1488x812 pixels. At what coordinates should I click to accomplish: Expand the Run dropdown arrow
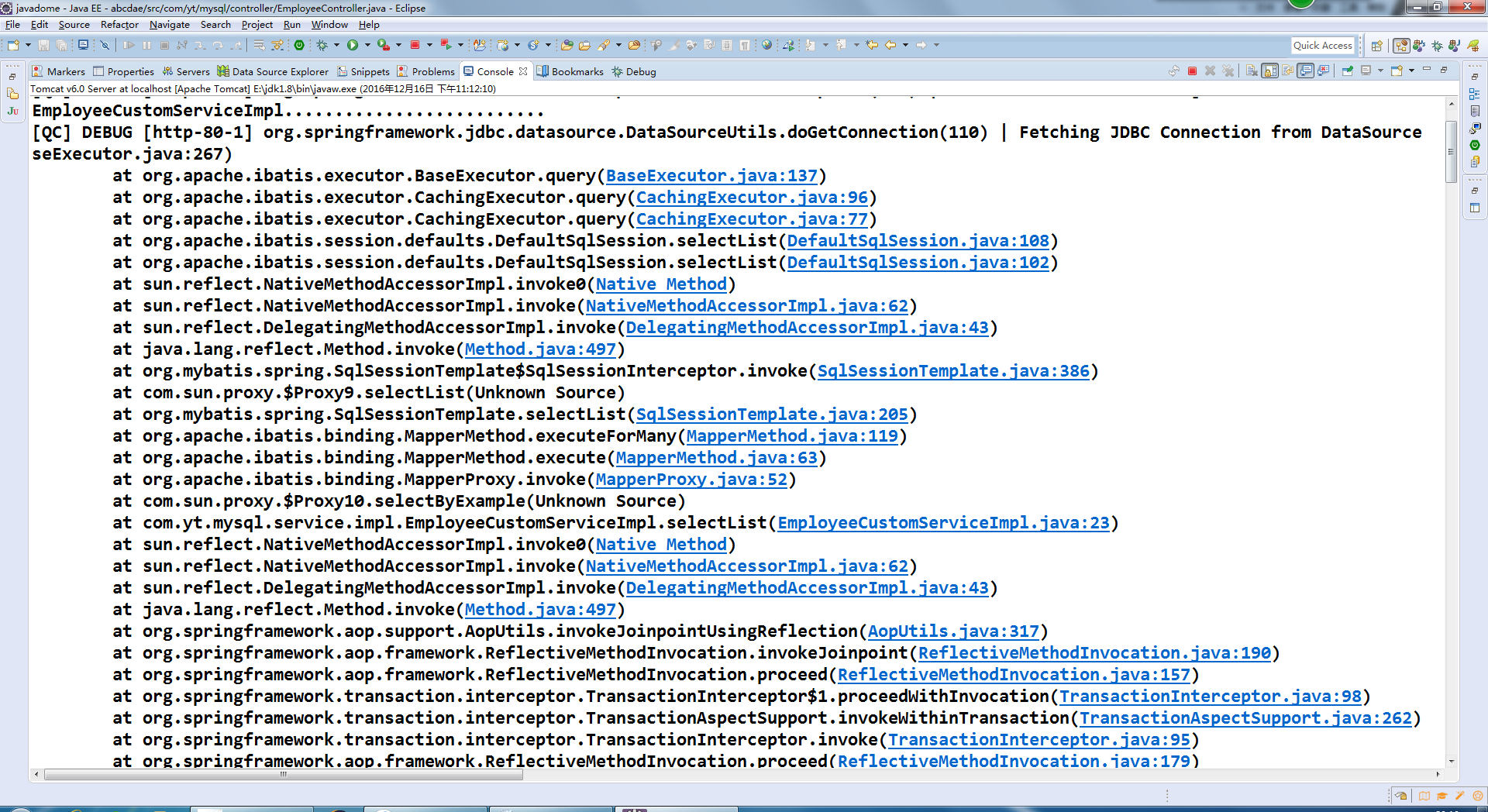point(367,45)
